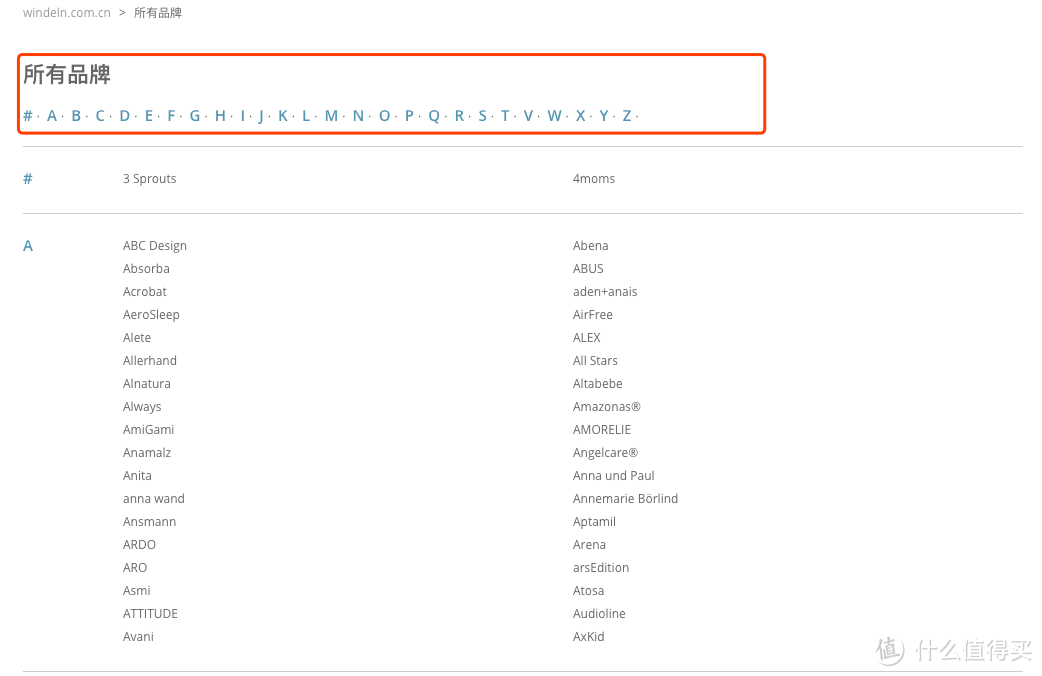View the AeroSleep brand

tap(151, 314)
